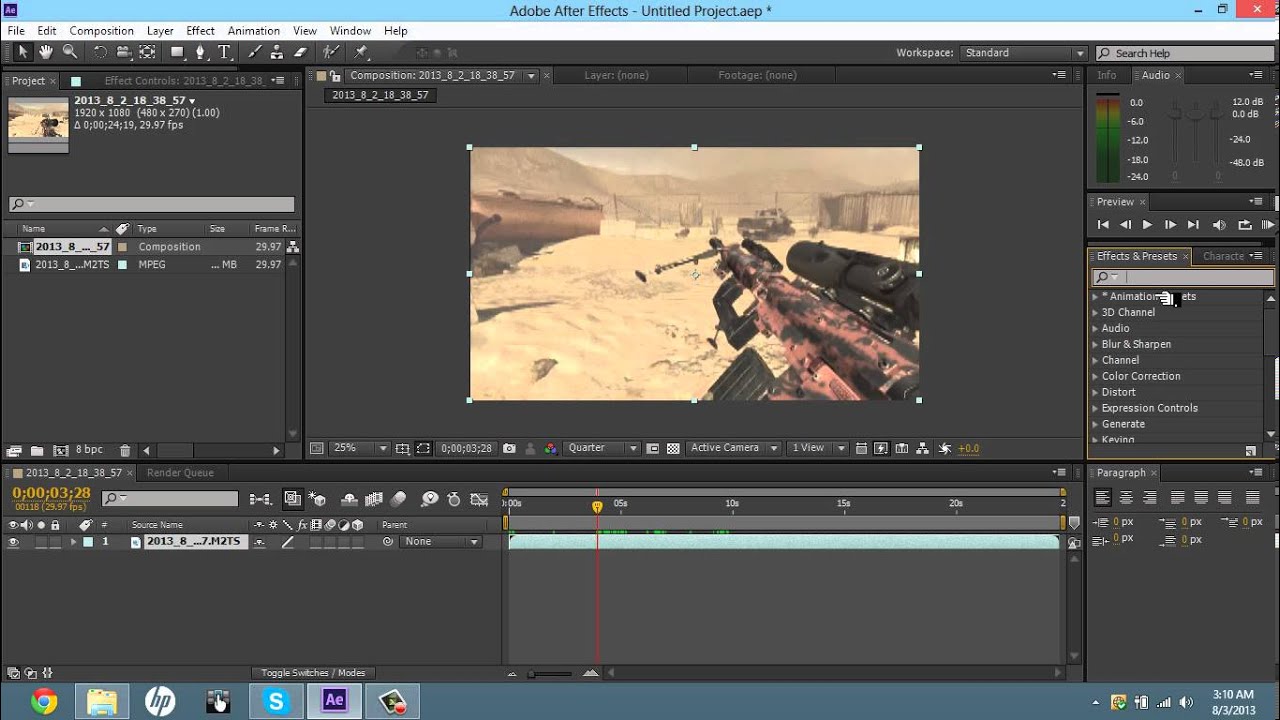Select the Eraser tool
The image size is (1280, 720).
pyautogui.click(x=301, y=52)
